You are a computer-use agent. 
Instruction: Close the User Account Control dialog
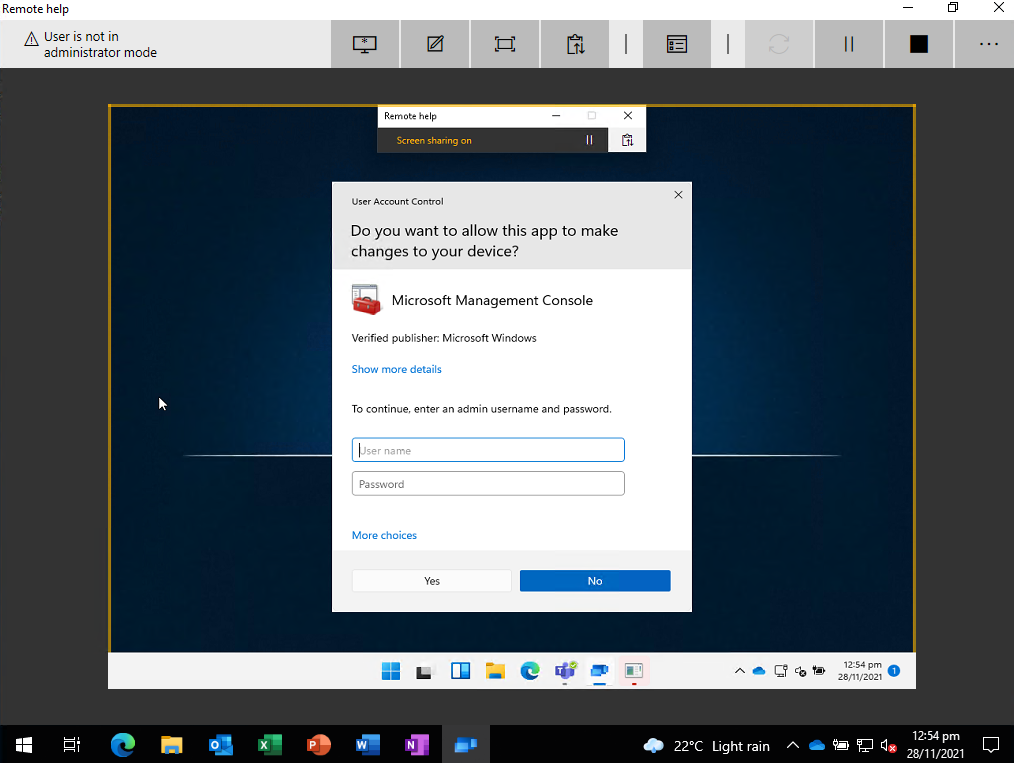point(678,195)
